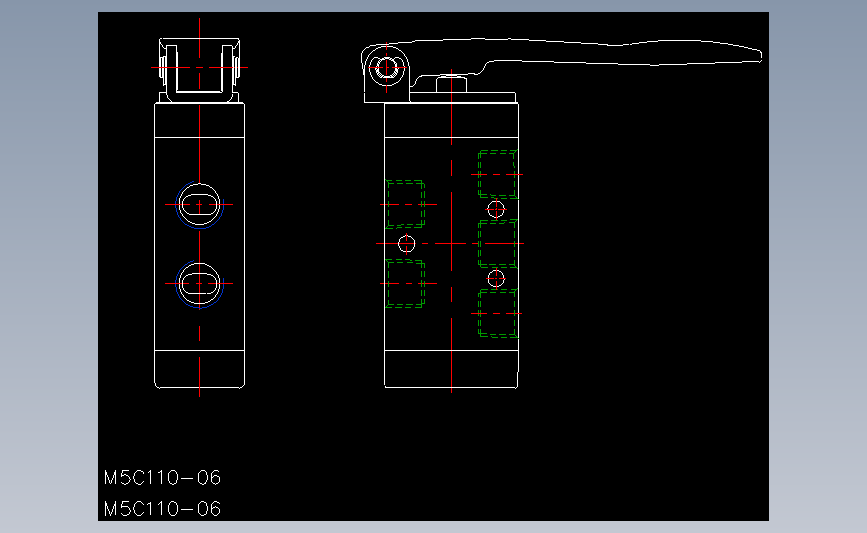Pick the lower green port in side view's two-port column
The width and height of the screenshot is (867, 533).
click(x=405, y=283)
